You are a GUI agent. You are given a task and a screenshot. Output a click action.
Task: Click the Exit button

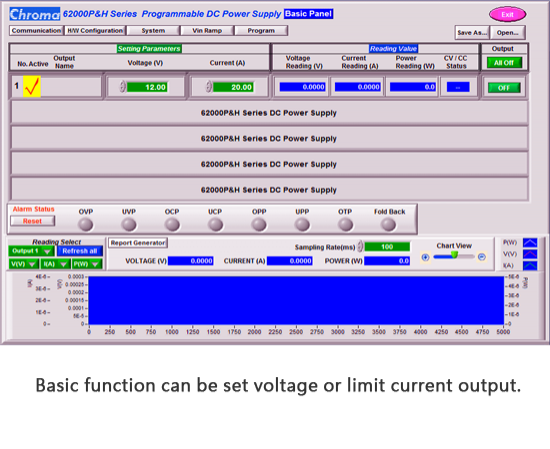507,14
